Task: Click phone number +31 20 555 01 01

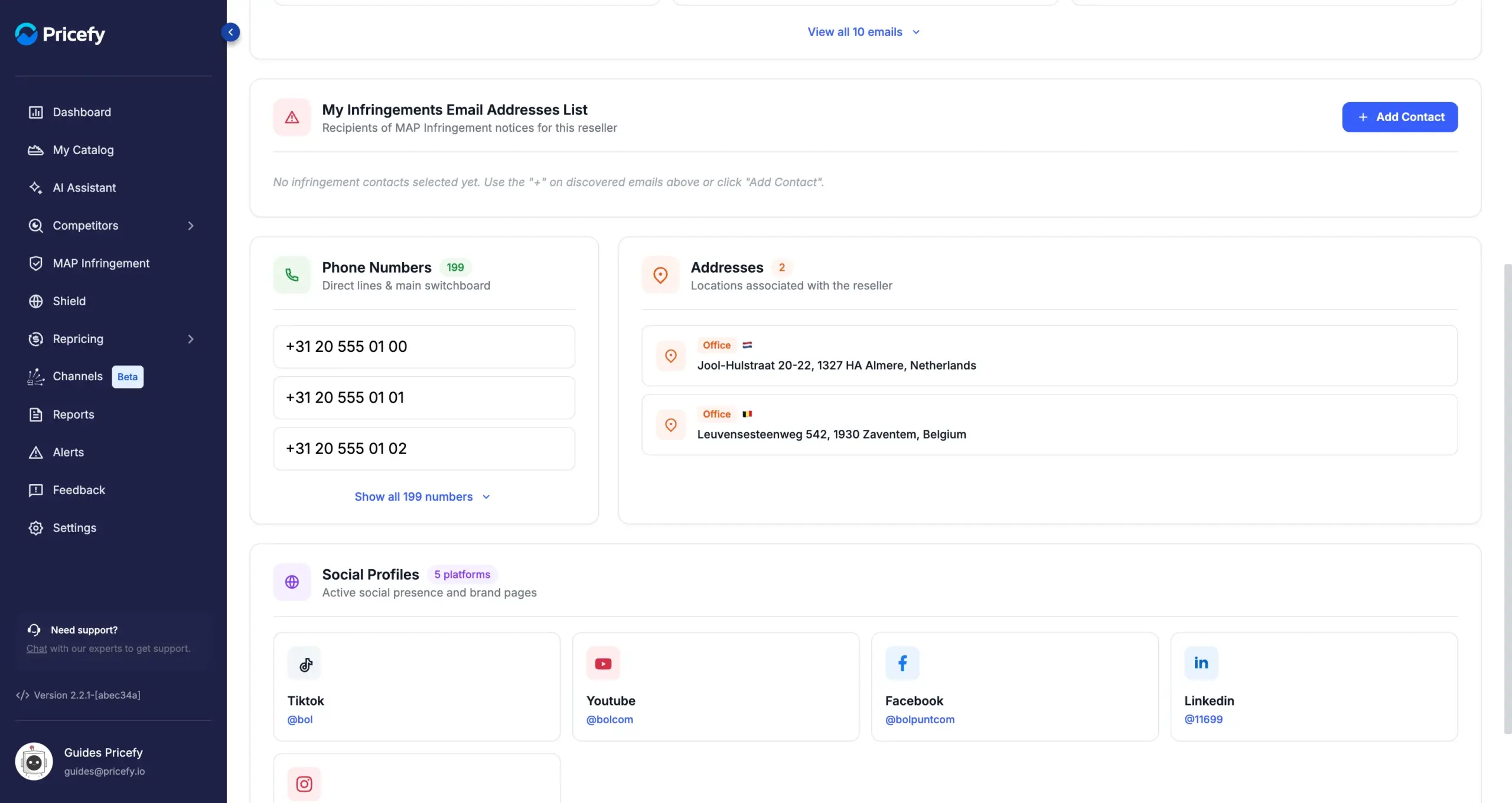Action: [x=424, y=397]
